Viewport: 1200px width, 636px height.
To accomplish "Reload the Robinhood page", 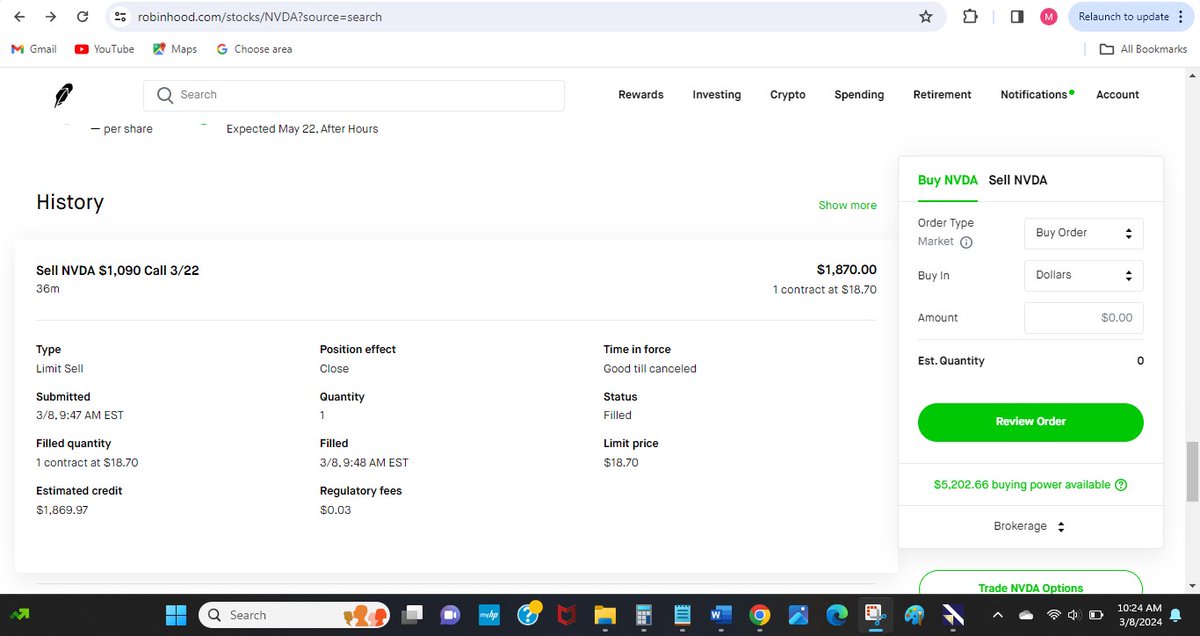I will (83, 17).
